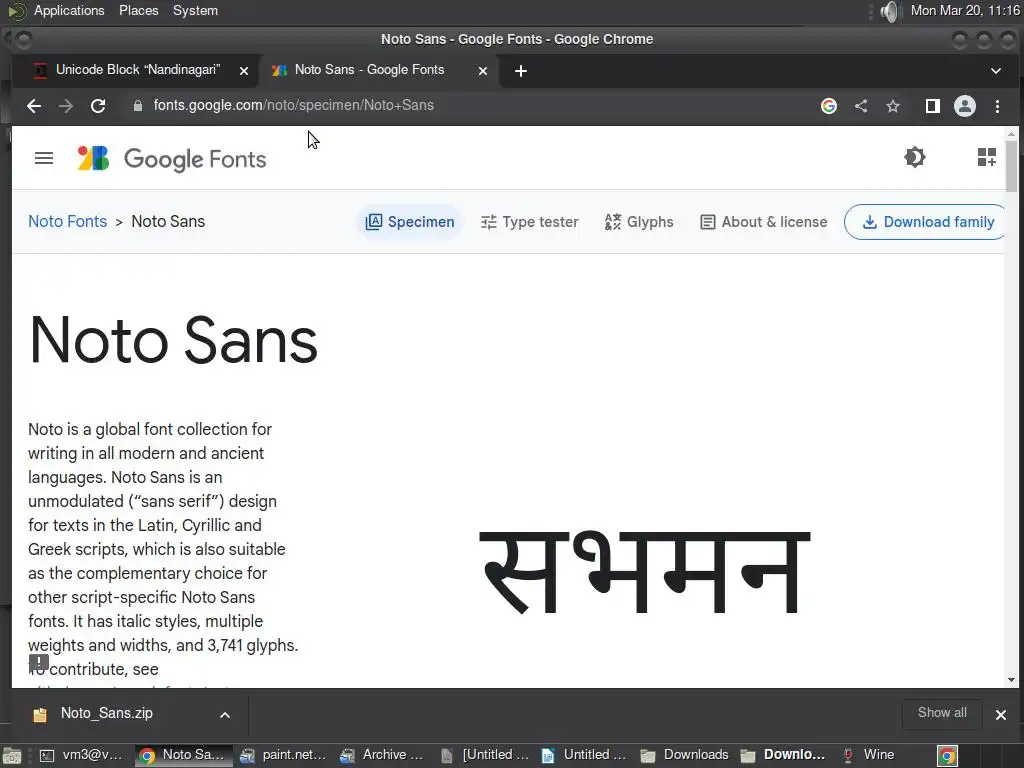Click the Chrome icon at taskbar right
Viewport: 1024px width, 768px height.
pyautogui.click(x=947, y=756)
